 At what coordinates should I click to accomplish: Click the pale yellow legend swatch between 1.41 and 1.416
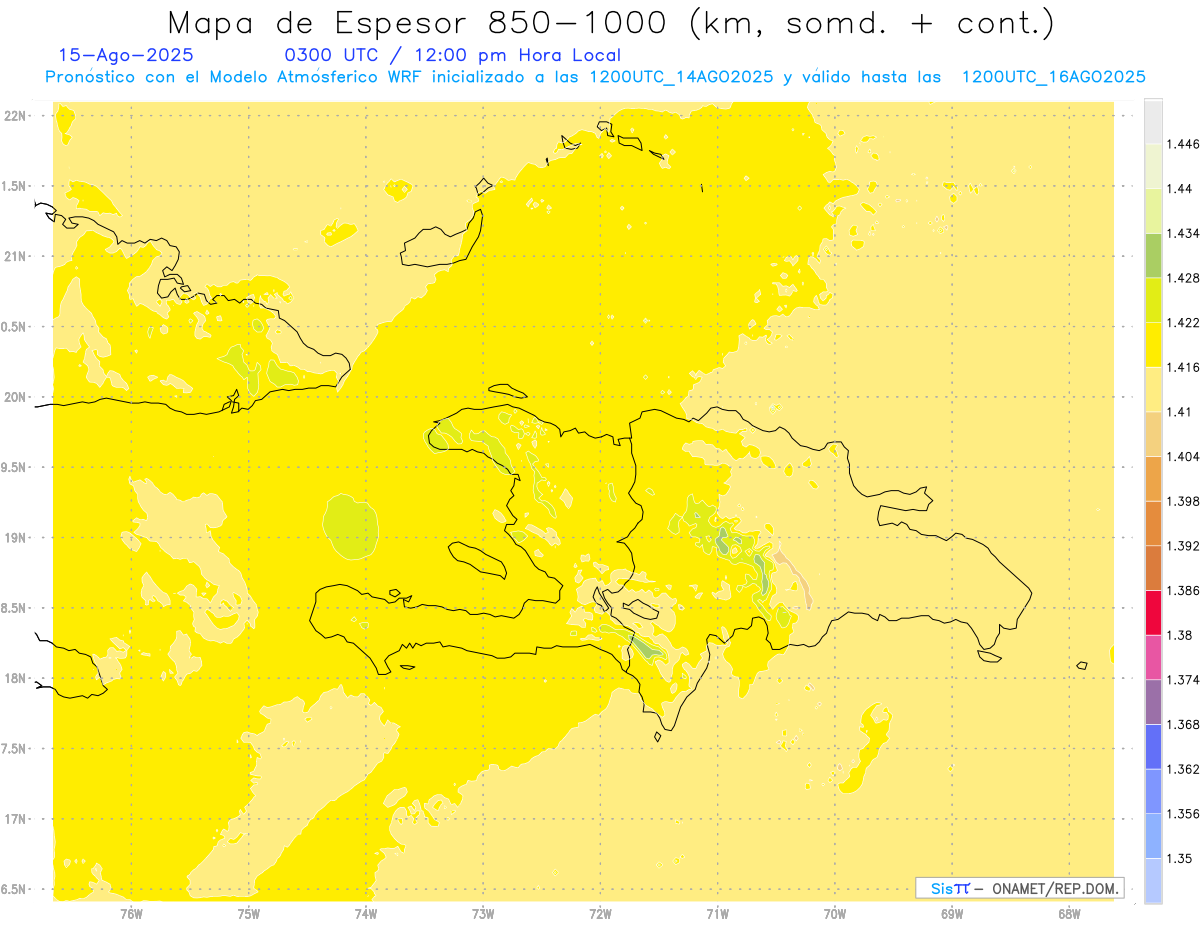click(x=1153, y=389)
